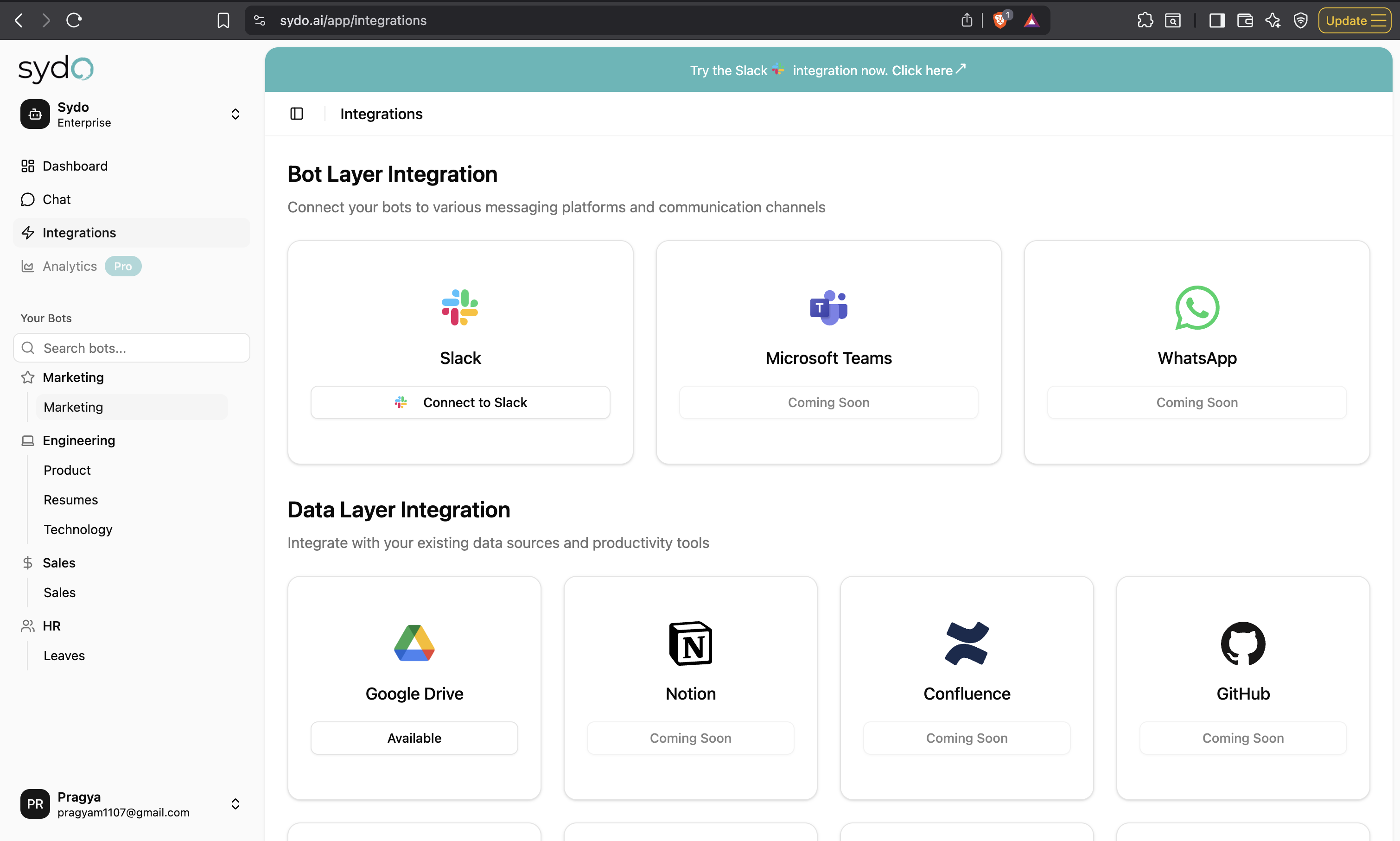Click the PR user avatar
The height and width of the screenshot is (841, 1400).
pyautogui.click(x=35, y=804)
